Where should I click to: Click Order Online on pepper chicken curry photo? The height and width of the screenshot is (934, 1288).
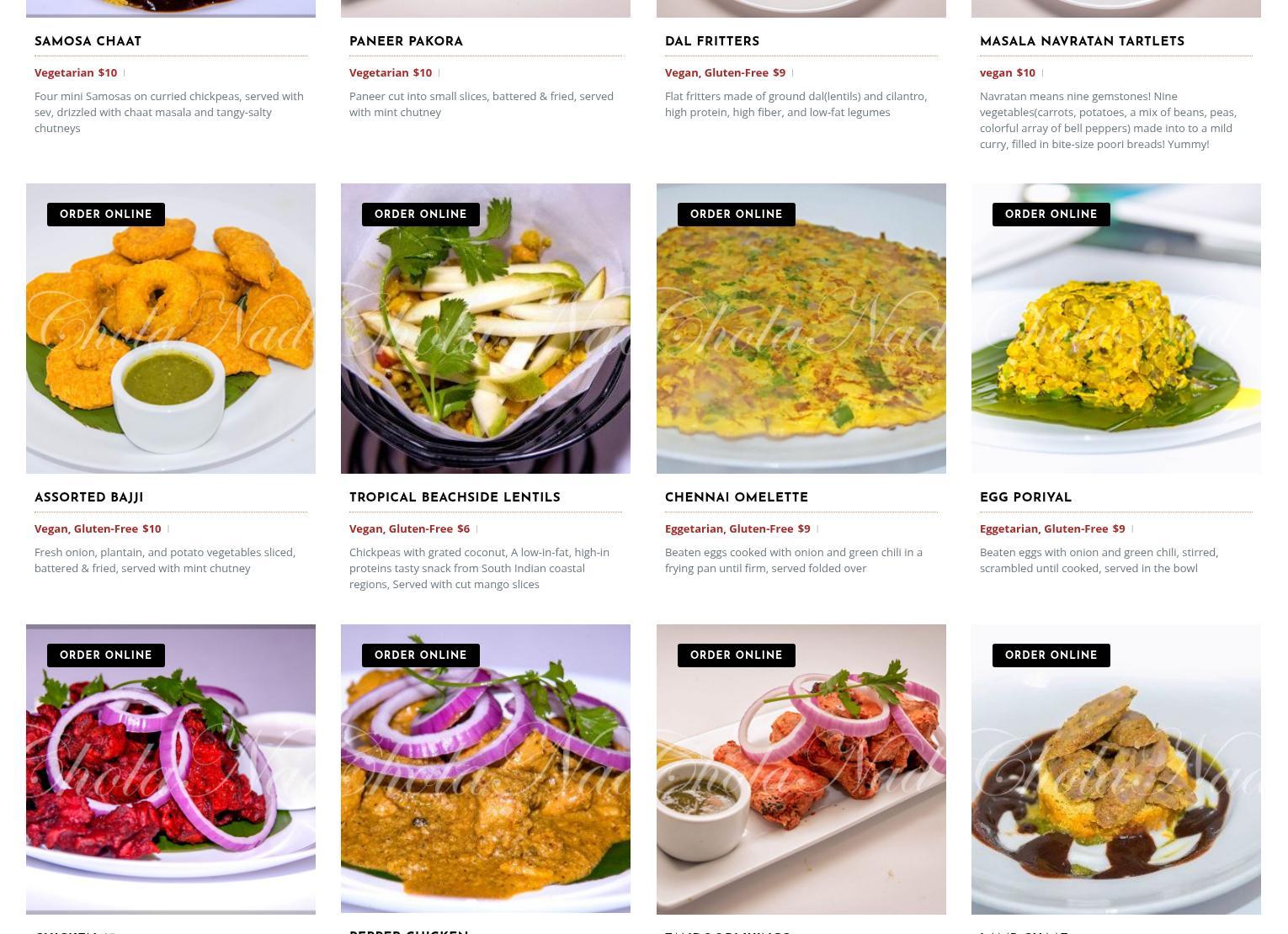point(421,655)
